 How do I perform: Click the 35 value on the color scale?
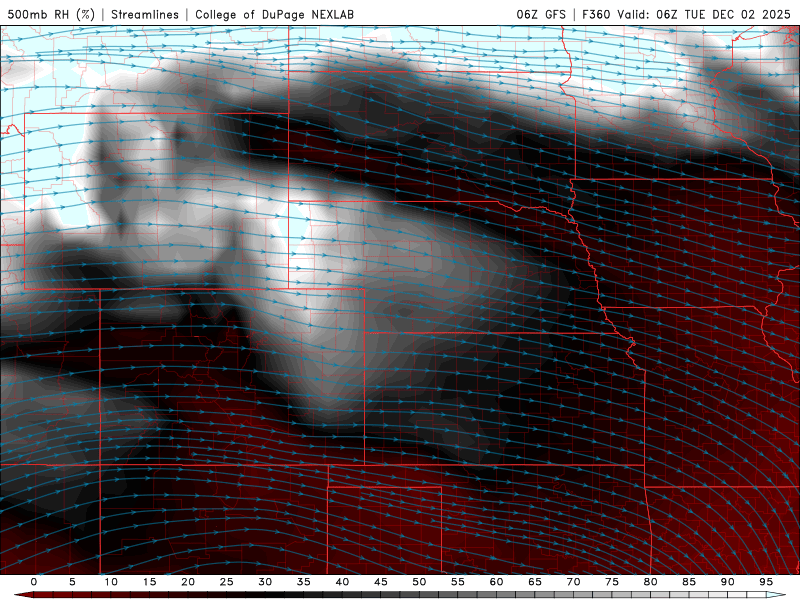coord(304,582)
